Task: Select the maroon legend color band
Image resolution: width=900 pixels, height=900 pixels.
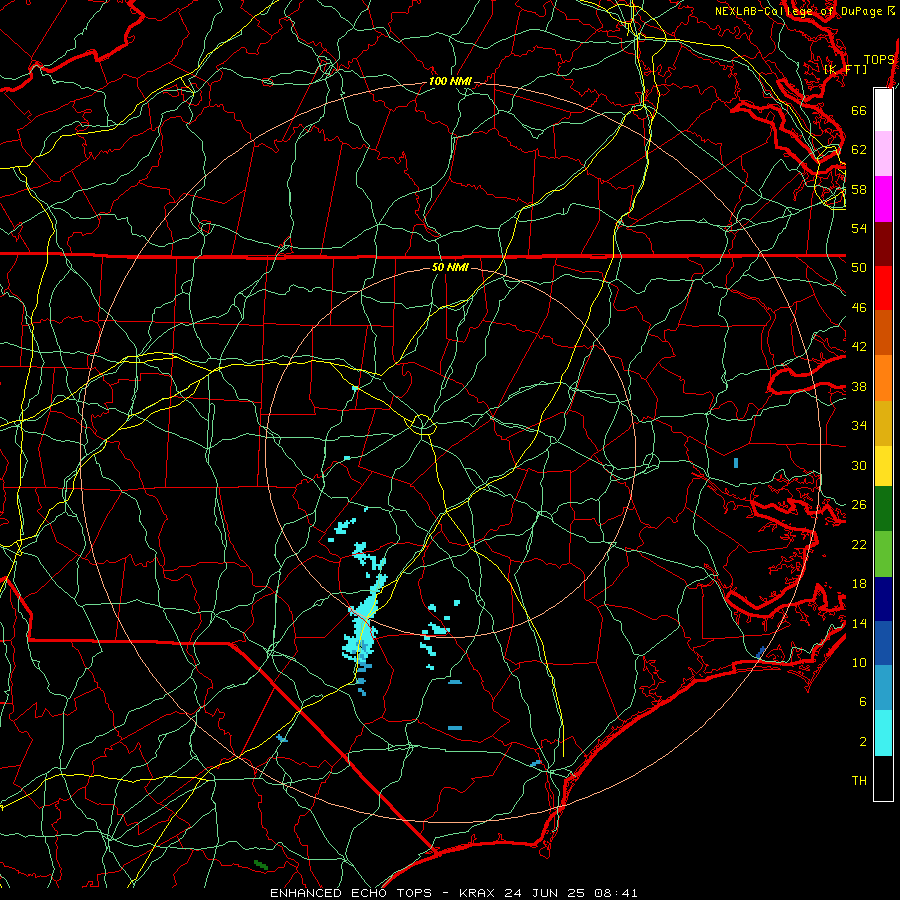Action: coord(883,244)
